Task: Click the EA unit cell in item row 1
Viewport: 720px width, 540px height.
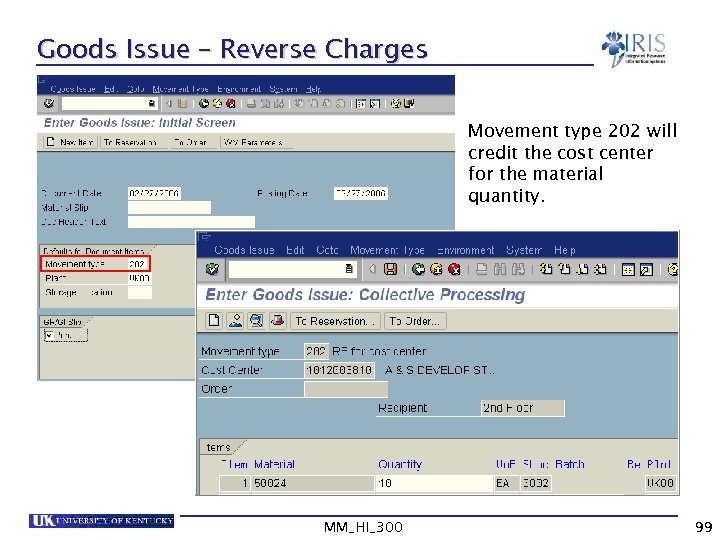Action: pyautogui.click(x=506, y=483)
